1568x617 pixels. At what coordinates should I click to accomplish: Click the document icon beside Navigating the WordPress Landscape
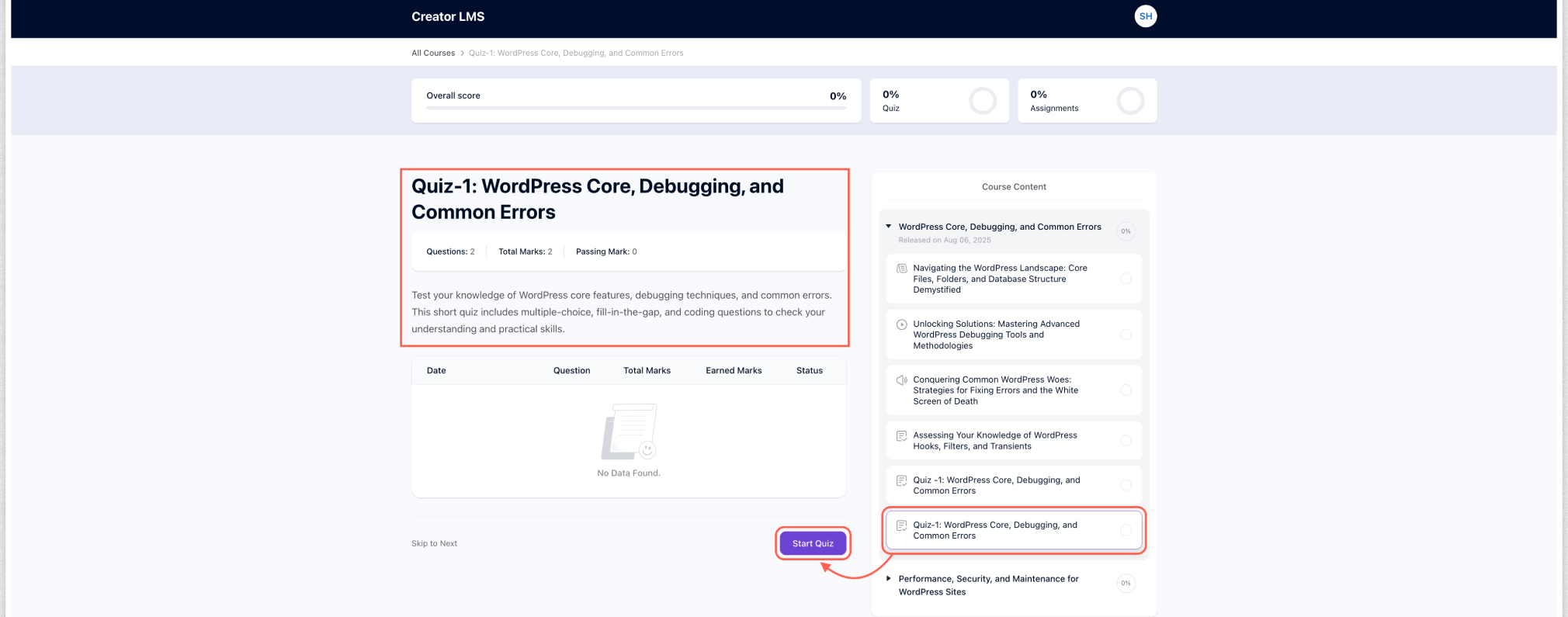(x=901, y=269)
